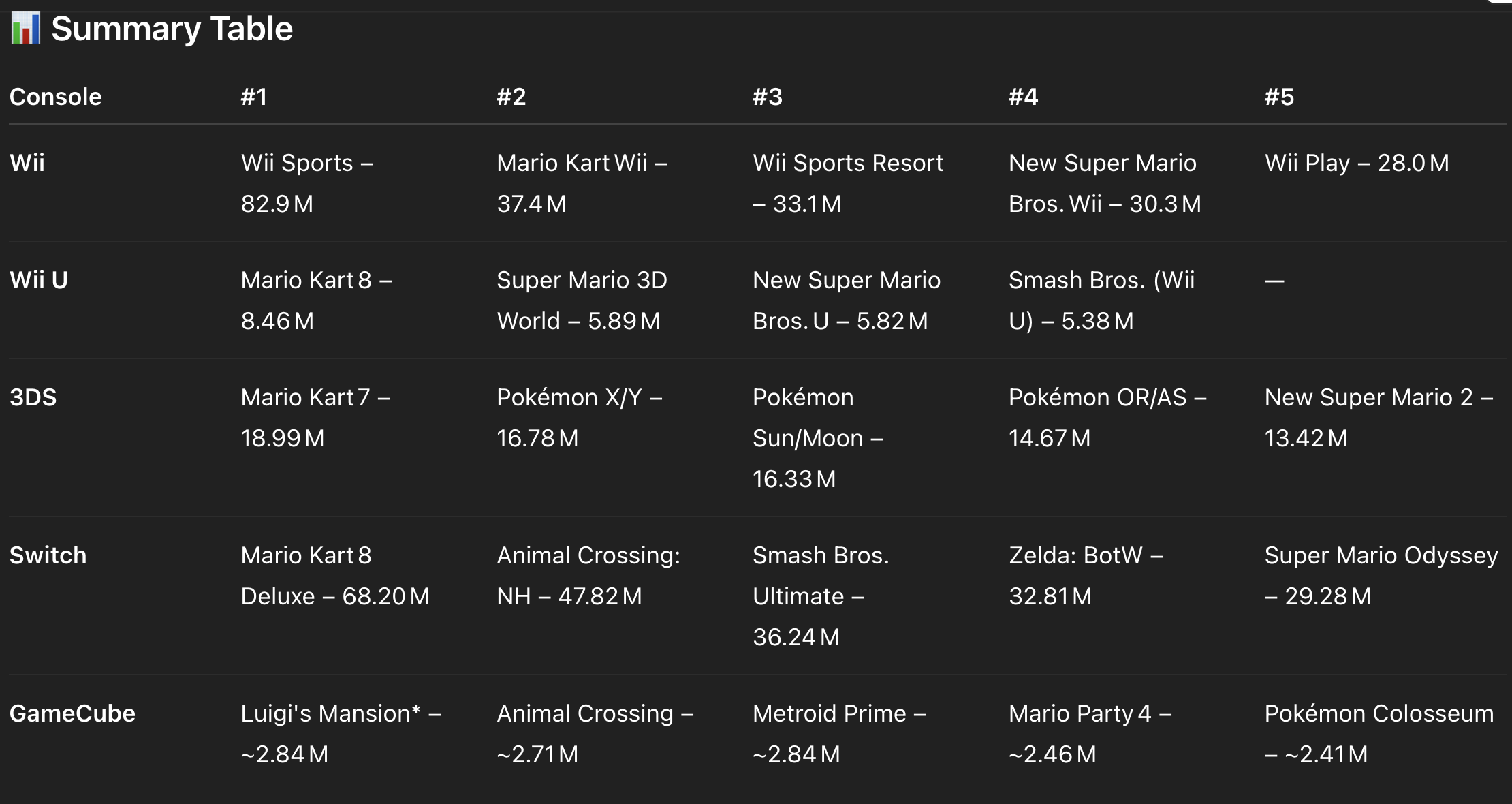This screenshot has width=1512, height=804.
Task: Select the GameCube row label
Action: pyautogui.click(x=72, y=713)
